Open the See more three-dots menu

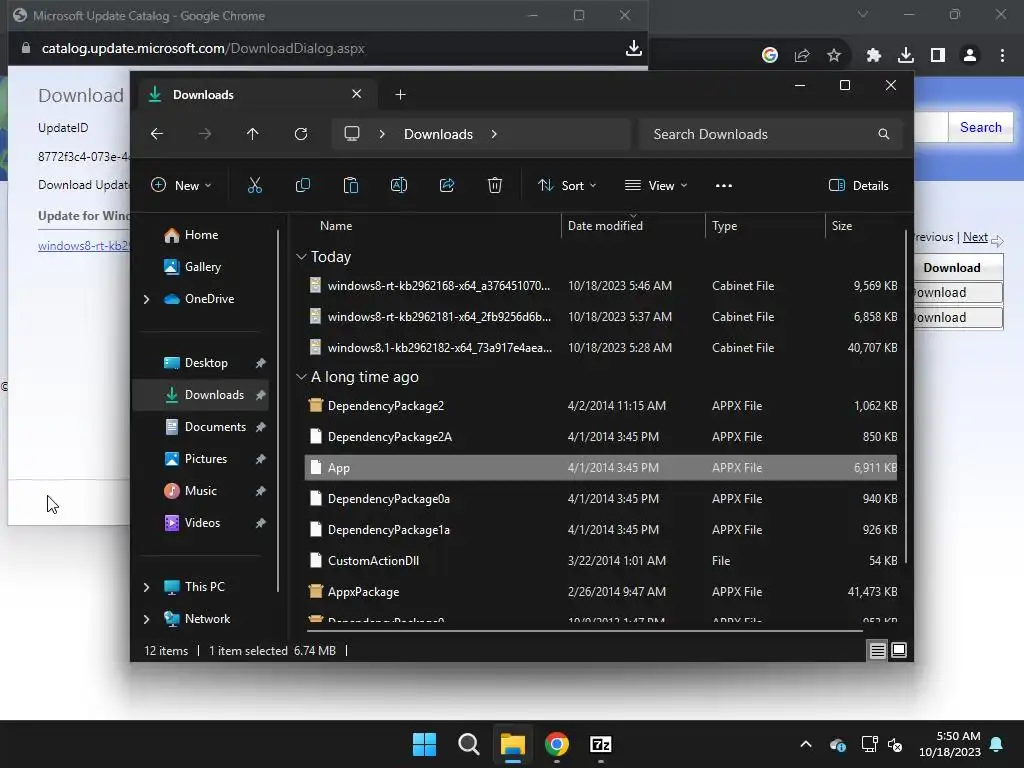(x=724, y=185)
